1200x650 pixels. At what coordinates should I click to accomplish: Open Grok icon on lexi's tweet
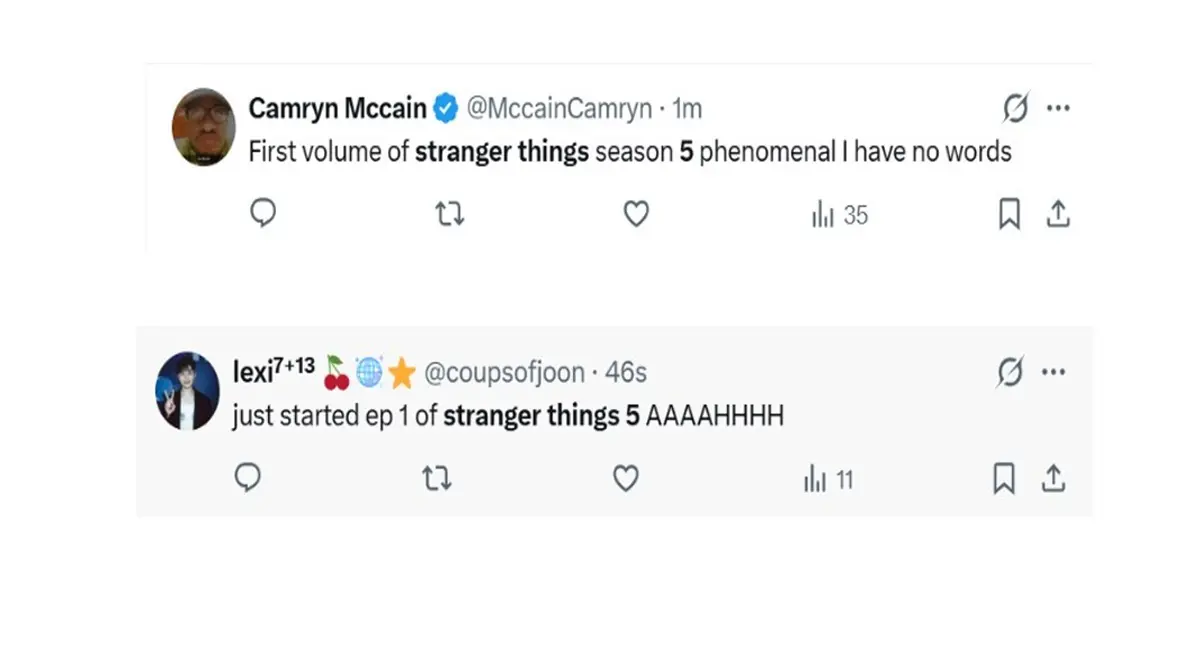point(1010,373)
